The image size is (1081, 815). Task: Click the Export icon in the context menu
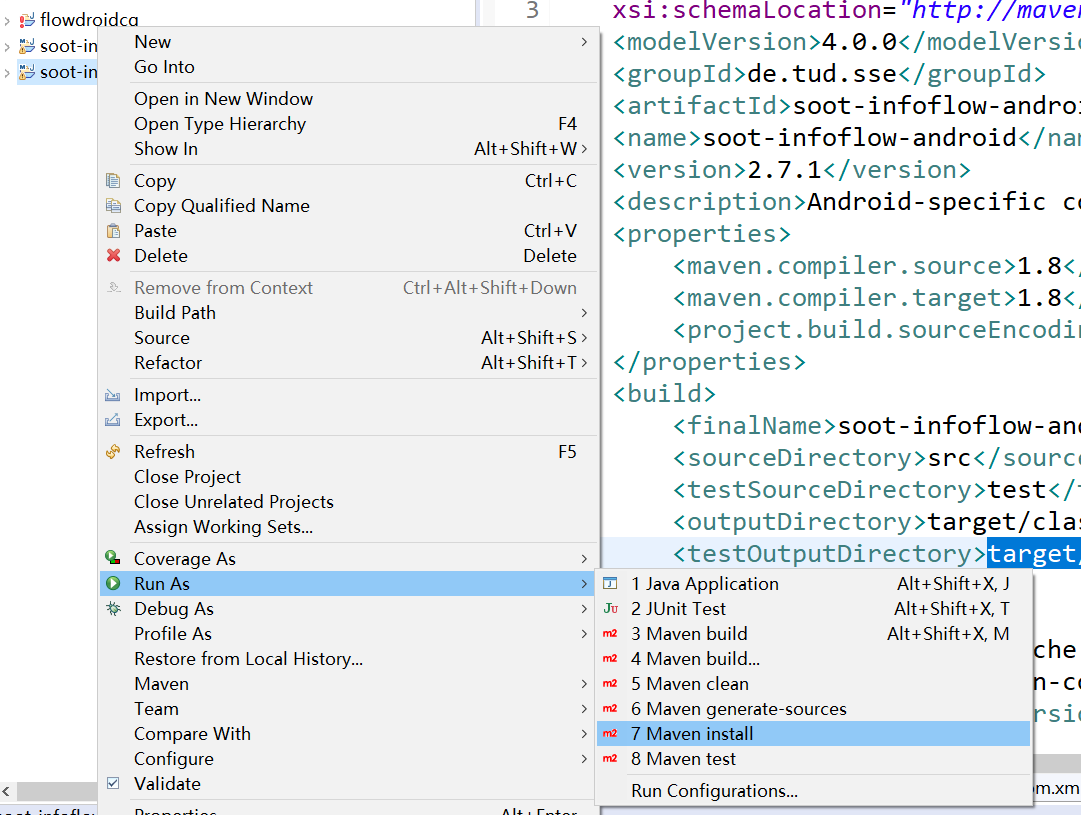112,419
